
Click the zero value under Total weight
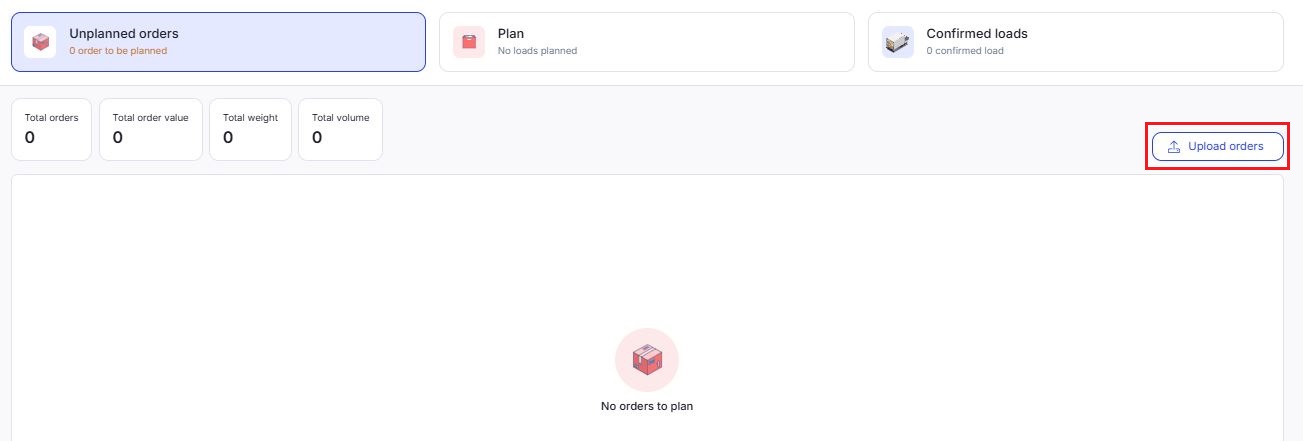coord(228,138)
